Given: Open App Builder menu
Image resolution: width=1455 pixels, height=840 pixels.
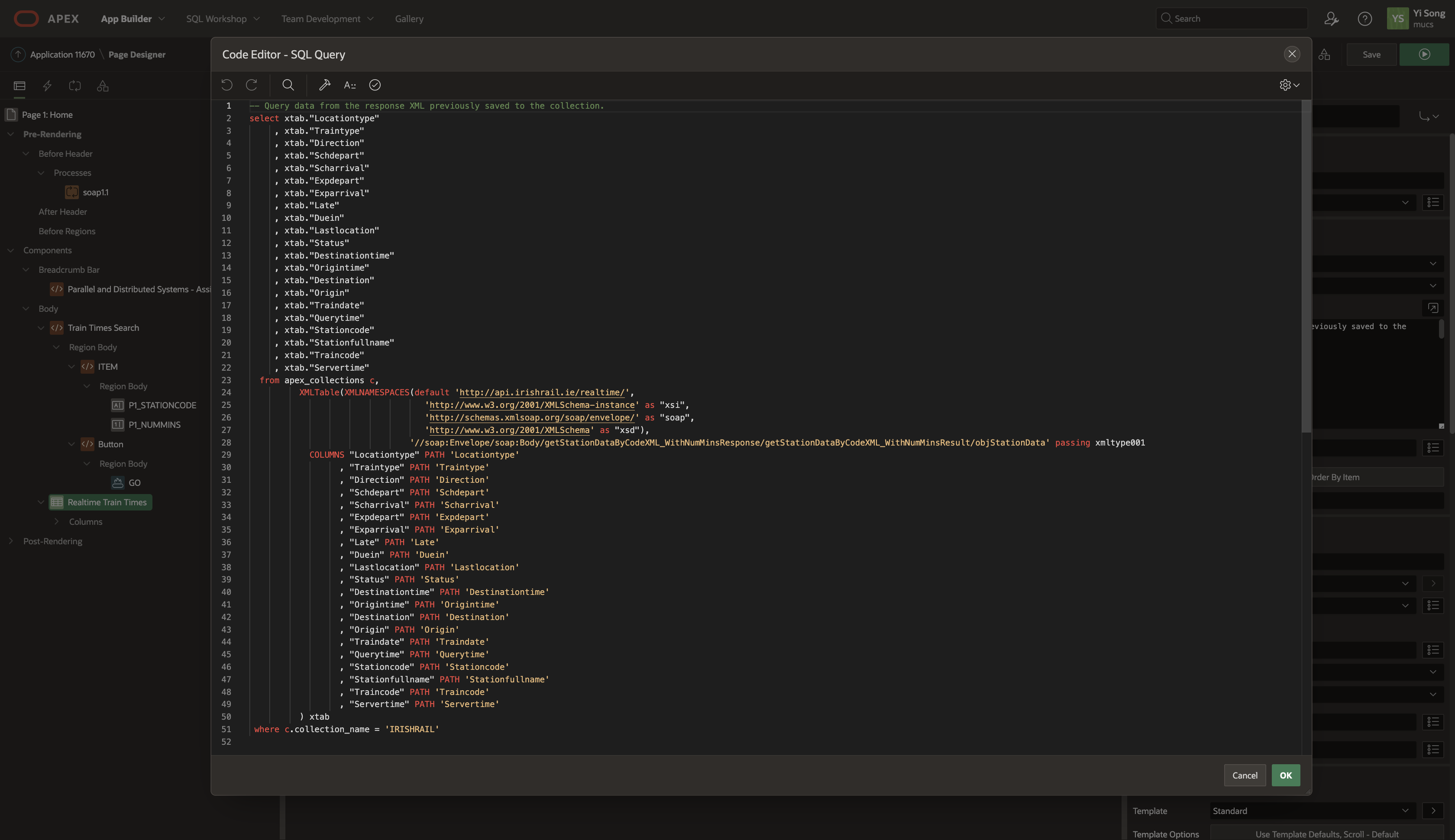Looking at the screenshot, I should [x=133, y=19].
